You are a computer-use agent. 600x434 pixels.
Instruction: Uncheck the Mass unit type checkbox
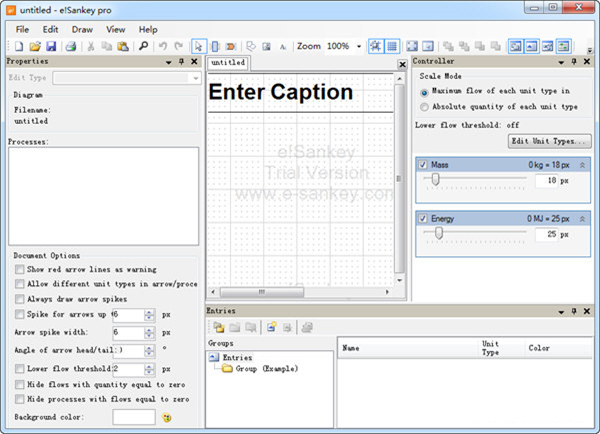pos(424,164)
